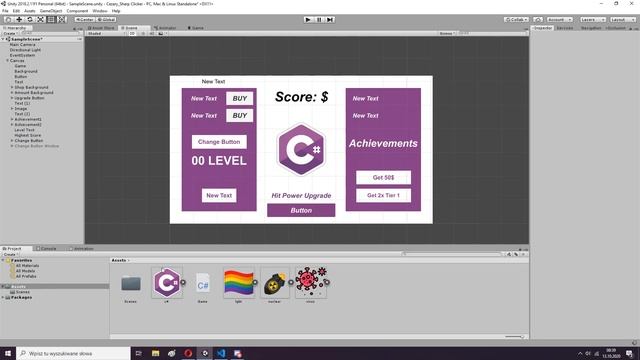This screenshot has width=640, height=360.
Task: Open the Window menu
Action: (x=100, y=11)
